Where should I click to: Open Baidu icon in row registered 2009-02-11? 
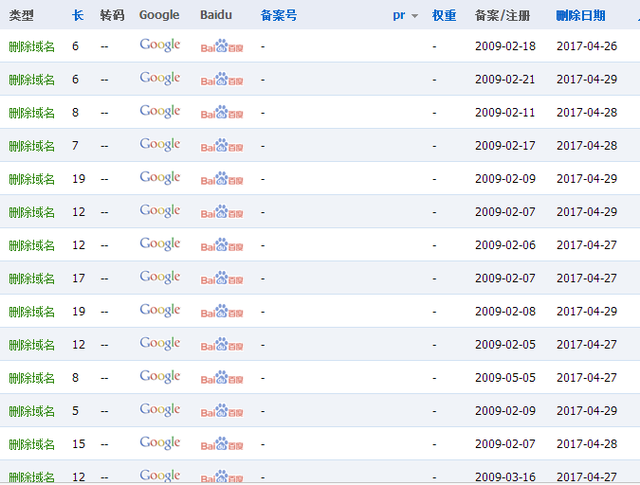click(222, 112)
